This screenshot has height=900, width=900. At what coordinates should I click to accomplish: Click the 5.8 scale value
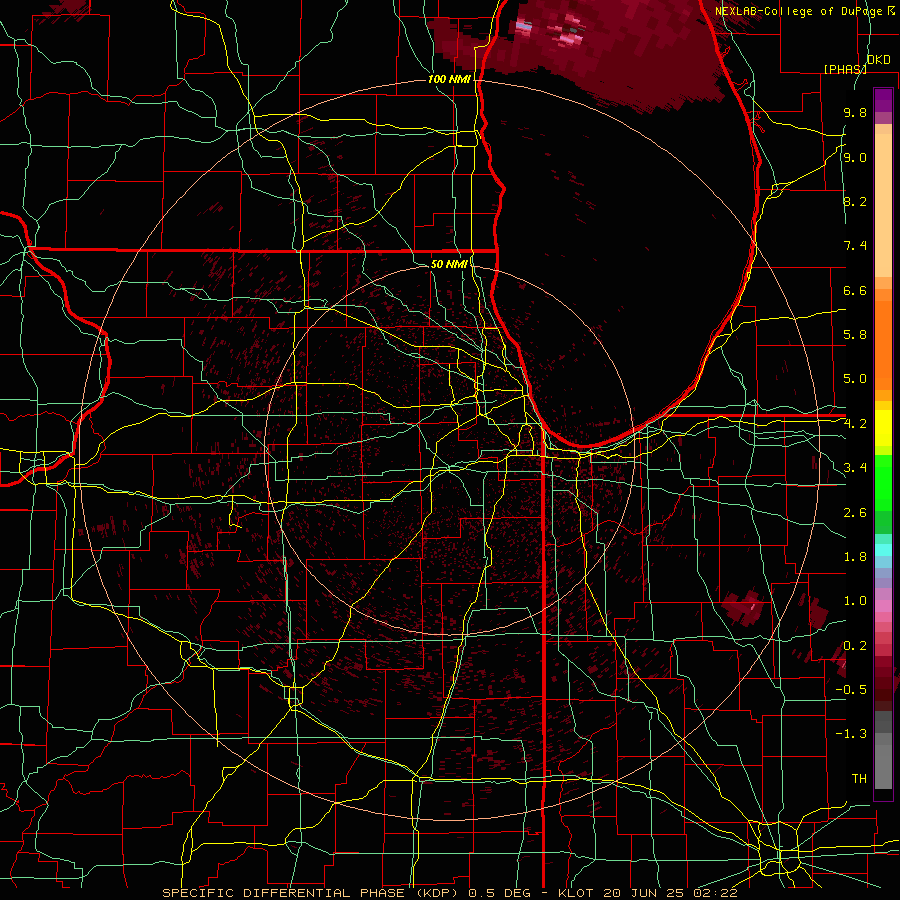(x=855, y=335)
